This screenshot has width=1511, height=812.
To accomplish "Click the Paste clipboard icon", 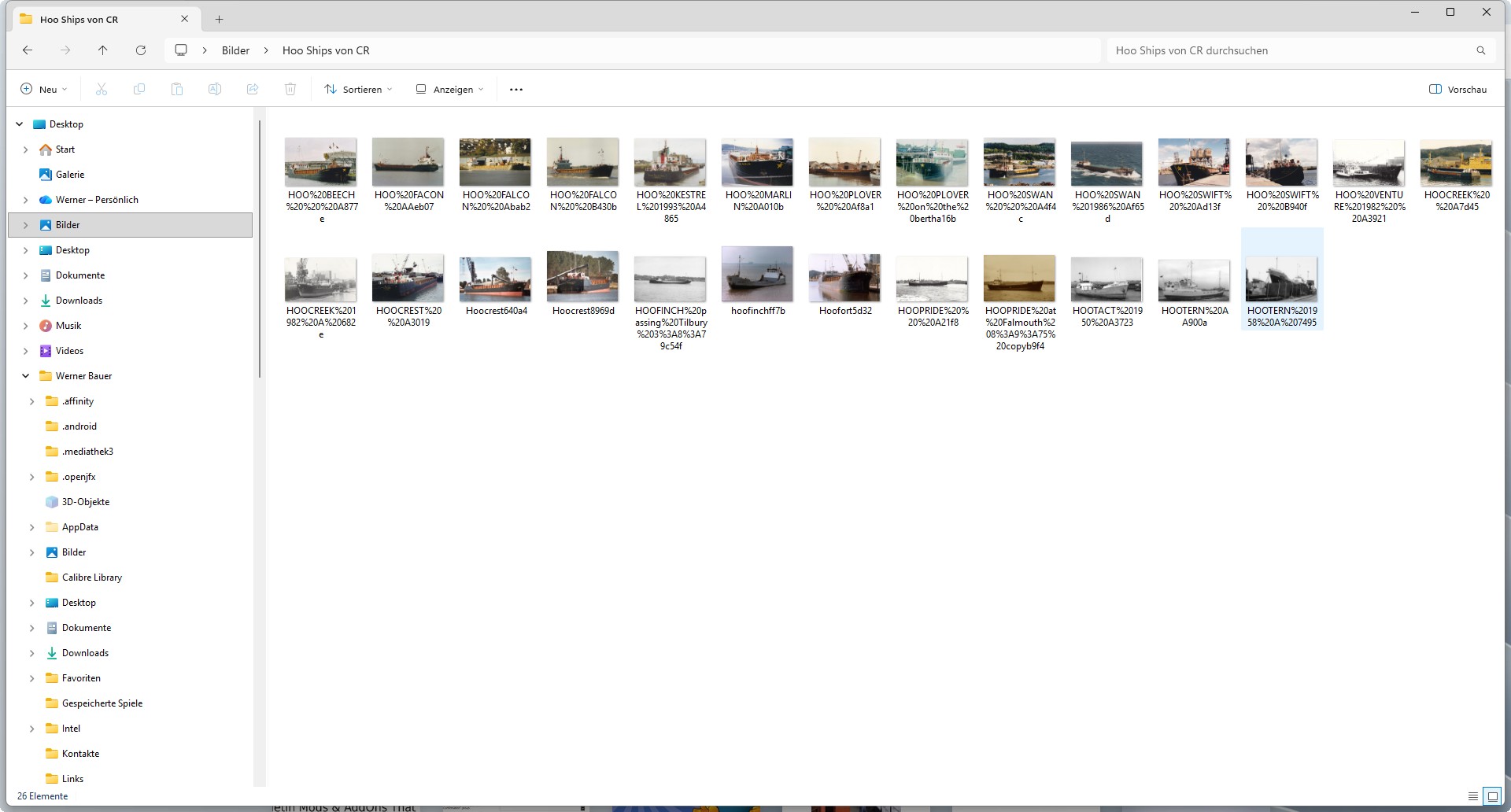I will point(177,90).
